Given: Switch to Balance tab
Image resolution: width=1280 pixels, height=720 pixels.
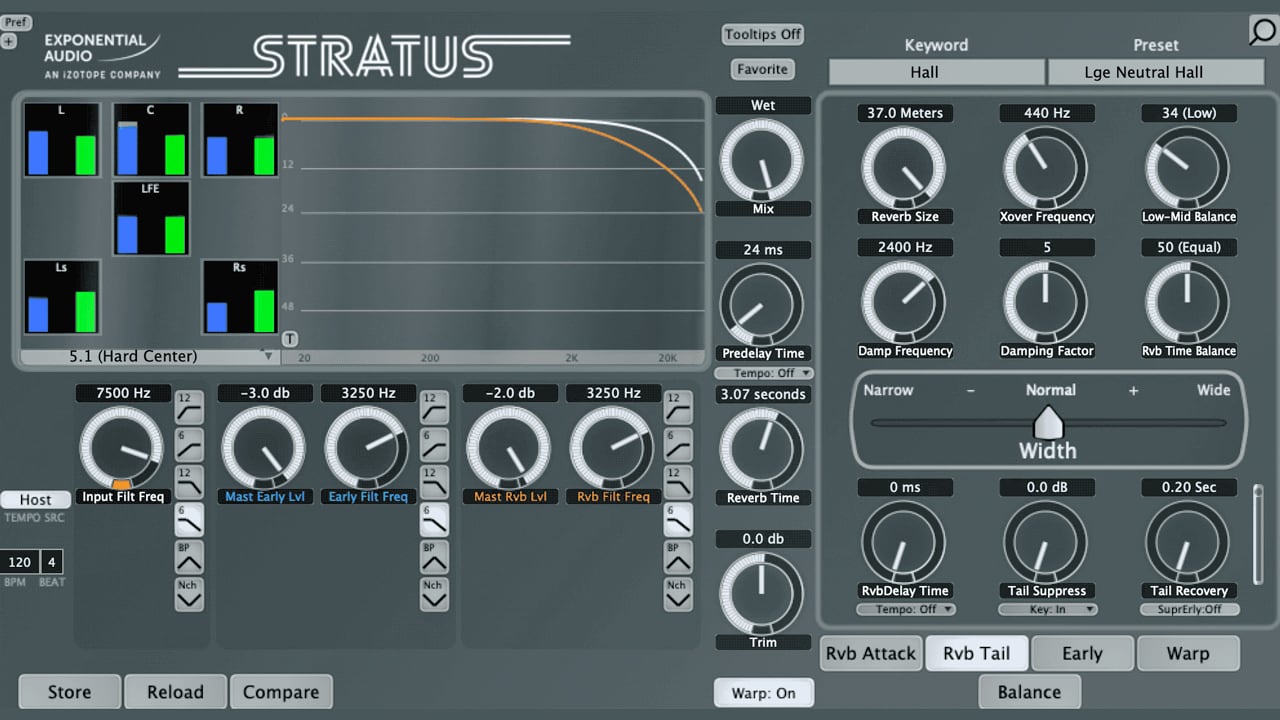Looking at the screenshot, I should click(x=1029, y=692).
